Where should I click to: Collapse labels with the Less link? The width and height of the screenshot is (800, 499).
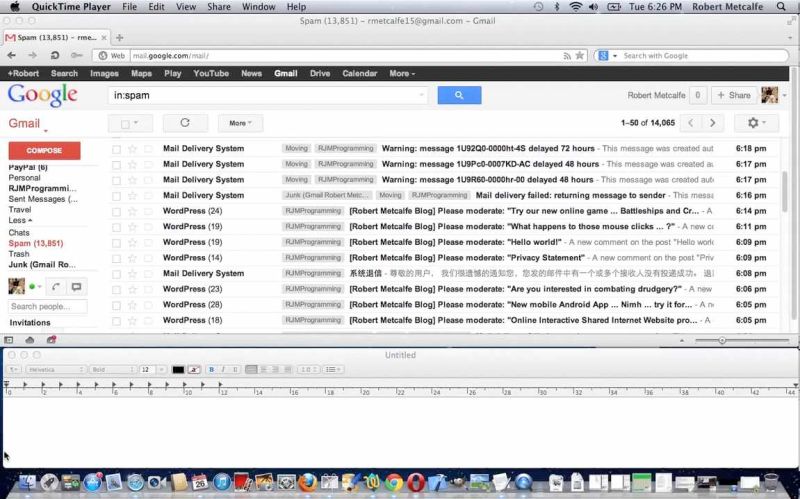tap(20, 220)
